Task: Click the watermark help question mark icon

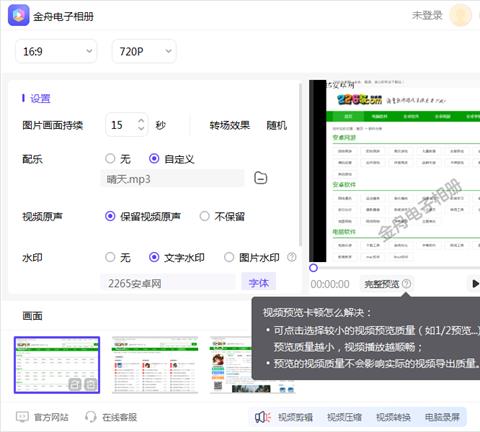Action: [292, 257]
